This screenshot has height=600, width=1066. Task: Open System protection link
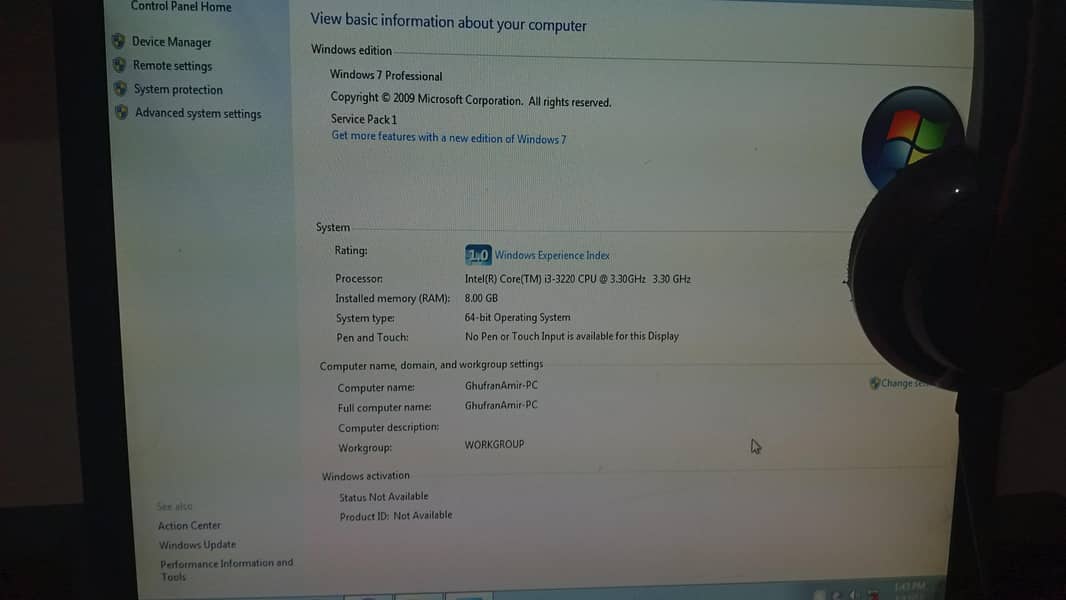coord(178,90)
